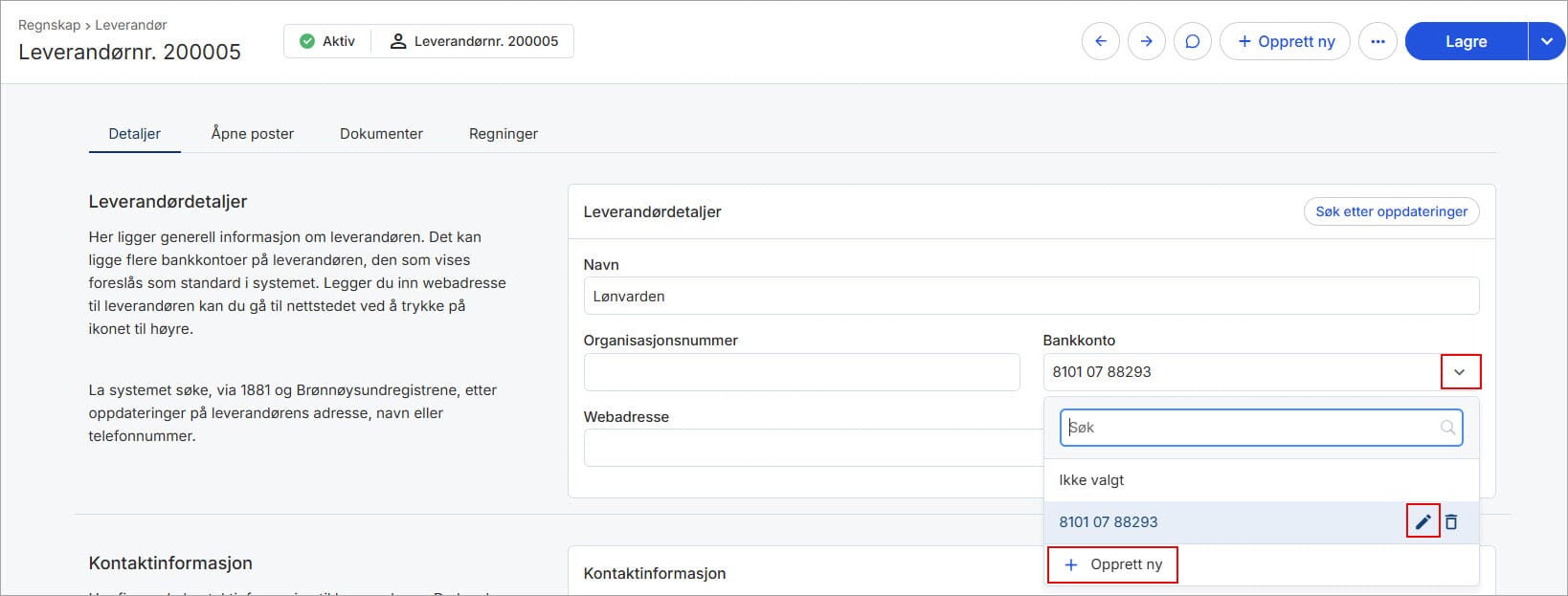Click the Organisasjonsnummer input field
1568x596 pixels.
point(801,372)
